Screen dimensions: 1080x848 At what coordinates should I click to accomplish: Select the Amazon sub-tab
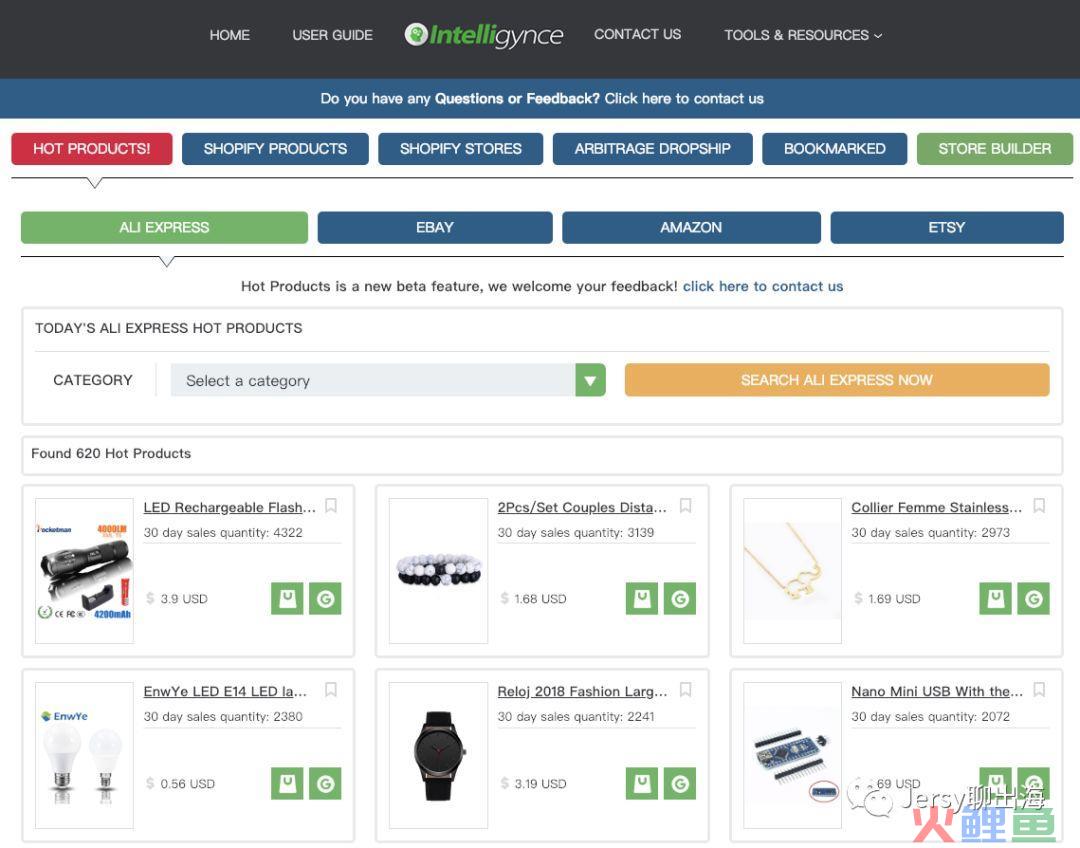[692, 227]
